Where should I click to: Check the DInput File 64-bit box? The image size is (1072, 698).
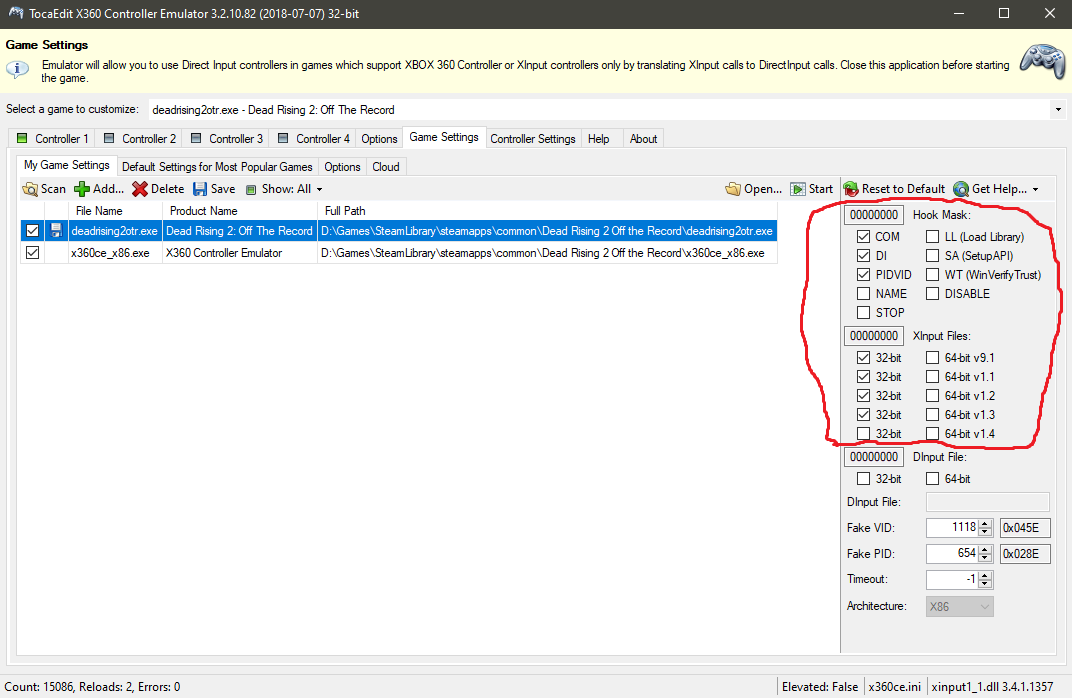pyautogui.click(x=933, y=479)
